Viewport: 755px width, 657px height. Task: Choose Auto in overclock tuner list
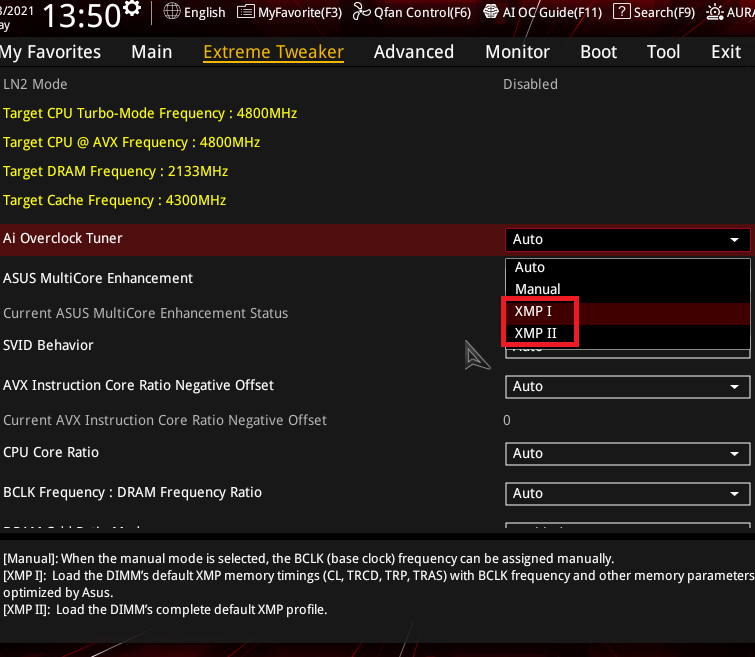(627, 267)
